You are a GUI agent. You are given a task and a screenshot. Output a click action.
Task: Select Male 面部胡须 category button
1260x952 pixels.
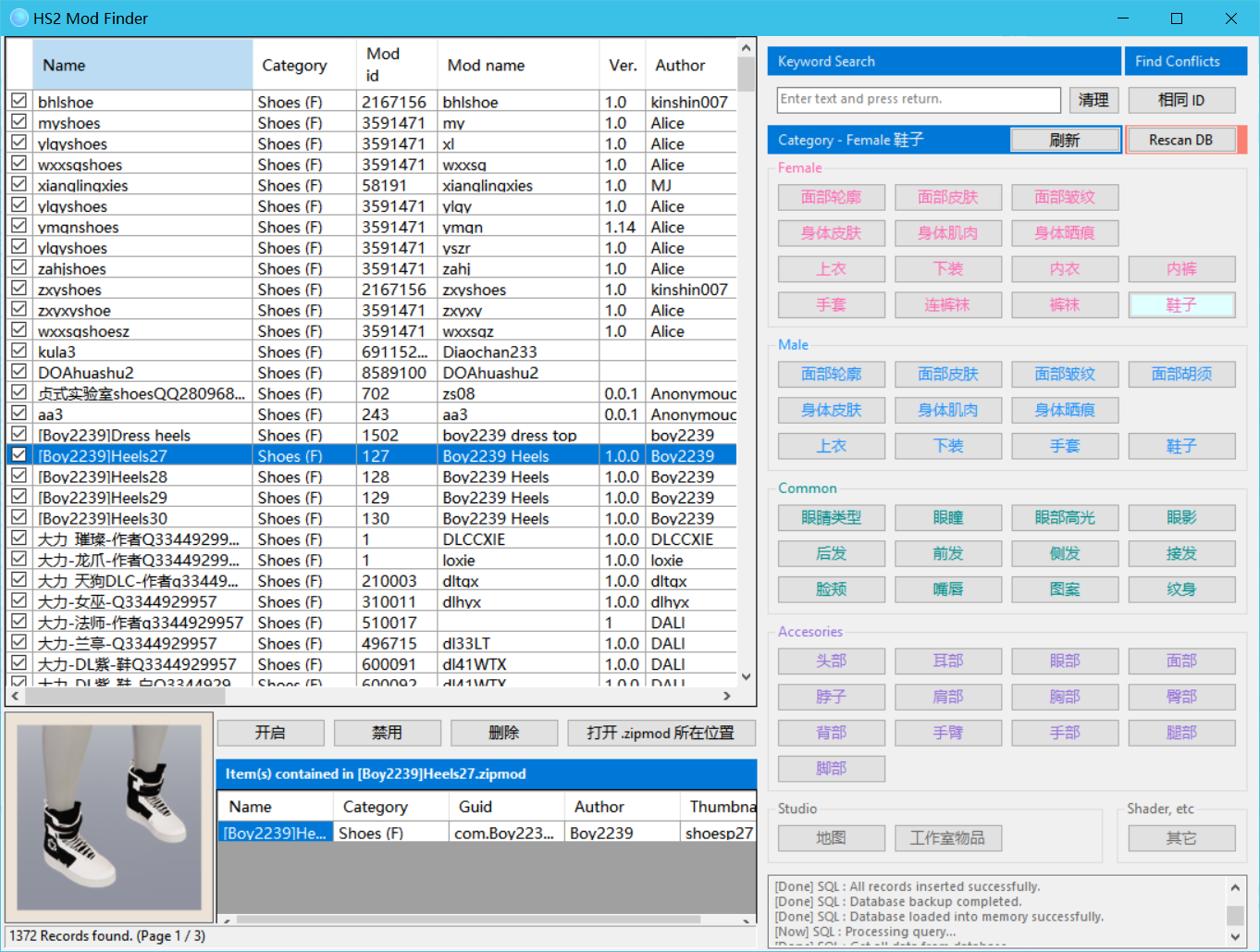pos(1181,374)
